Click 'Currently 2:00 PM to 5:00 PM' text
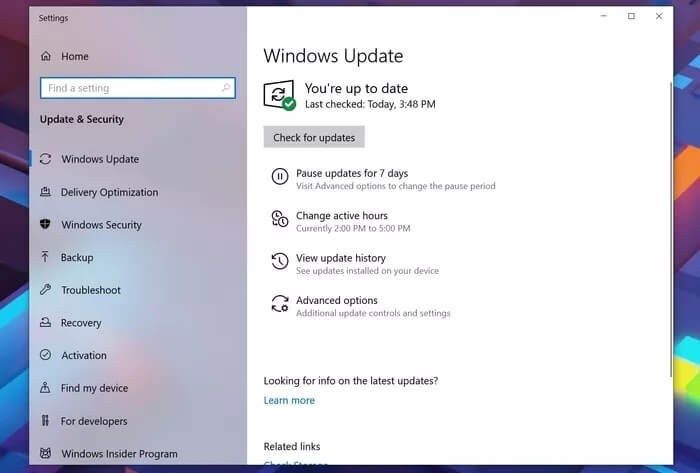The height and width of the screenshot is (473, 700). [353, 228]
